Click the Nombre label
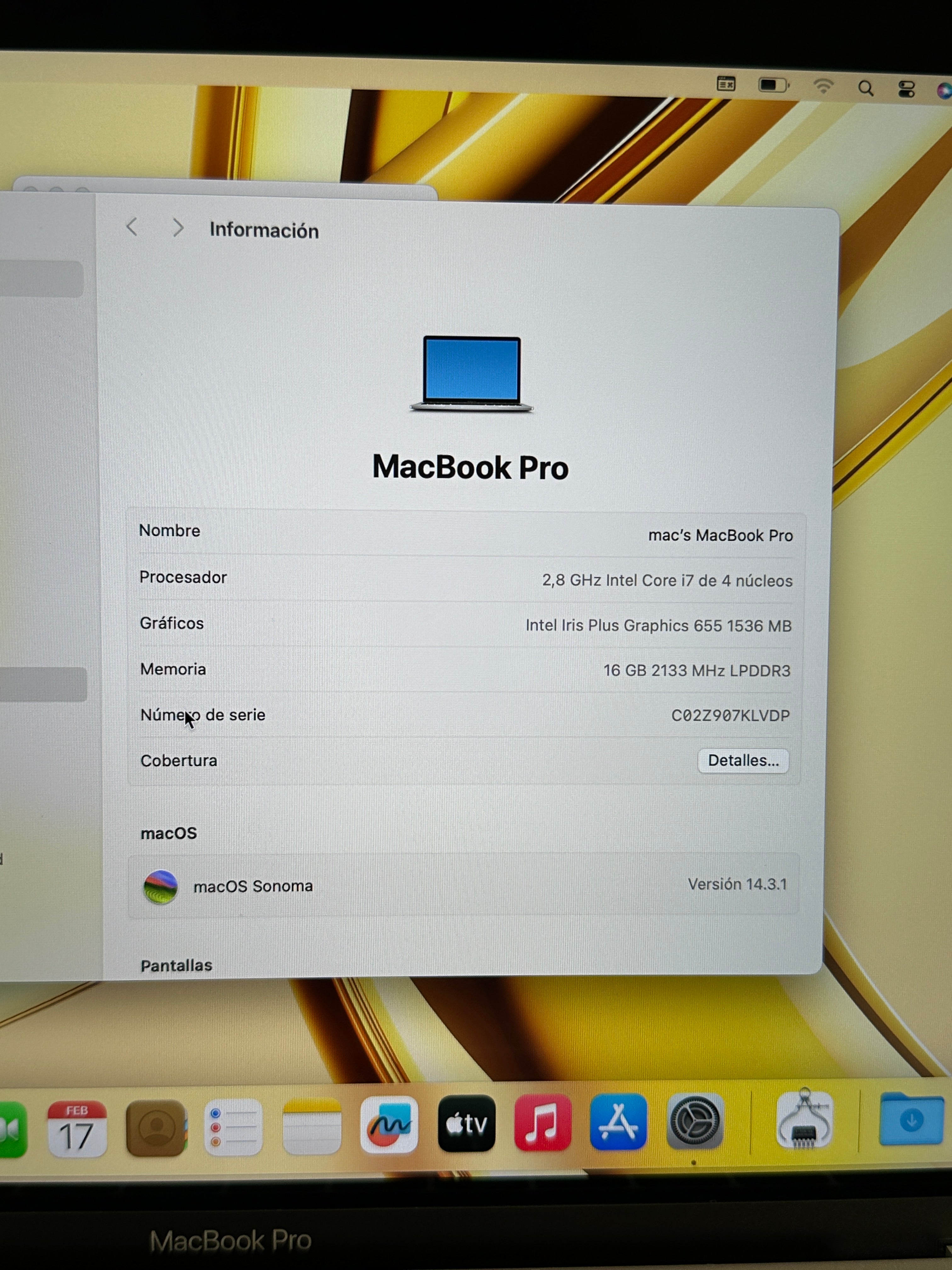Viewport: 952px width, 1270px height. [x=169, y=530]
